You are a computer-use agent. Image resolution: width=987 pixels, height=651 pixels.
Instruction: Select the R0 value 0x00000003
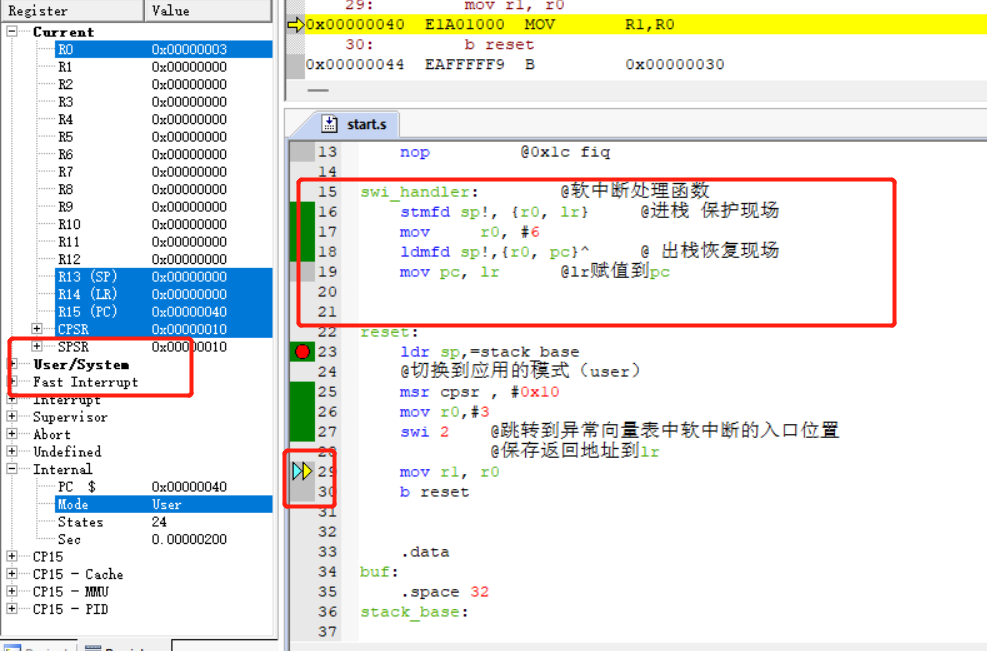pos(190,49)
